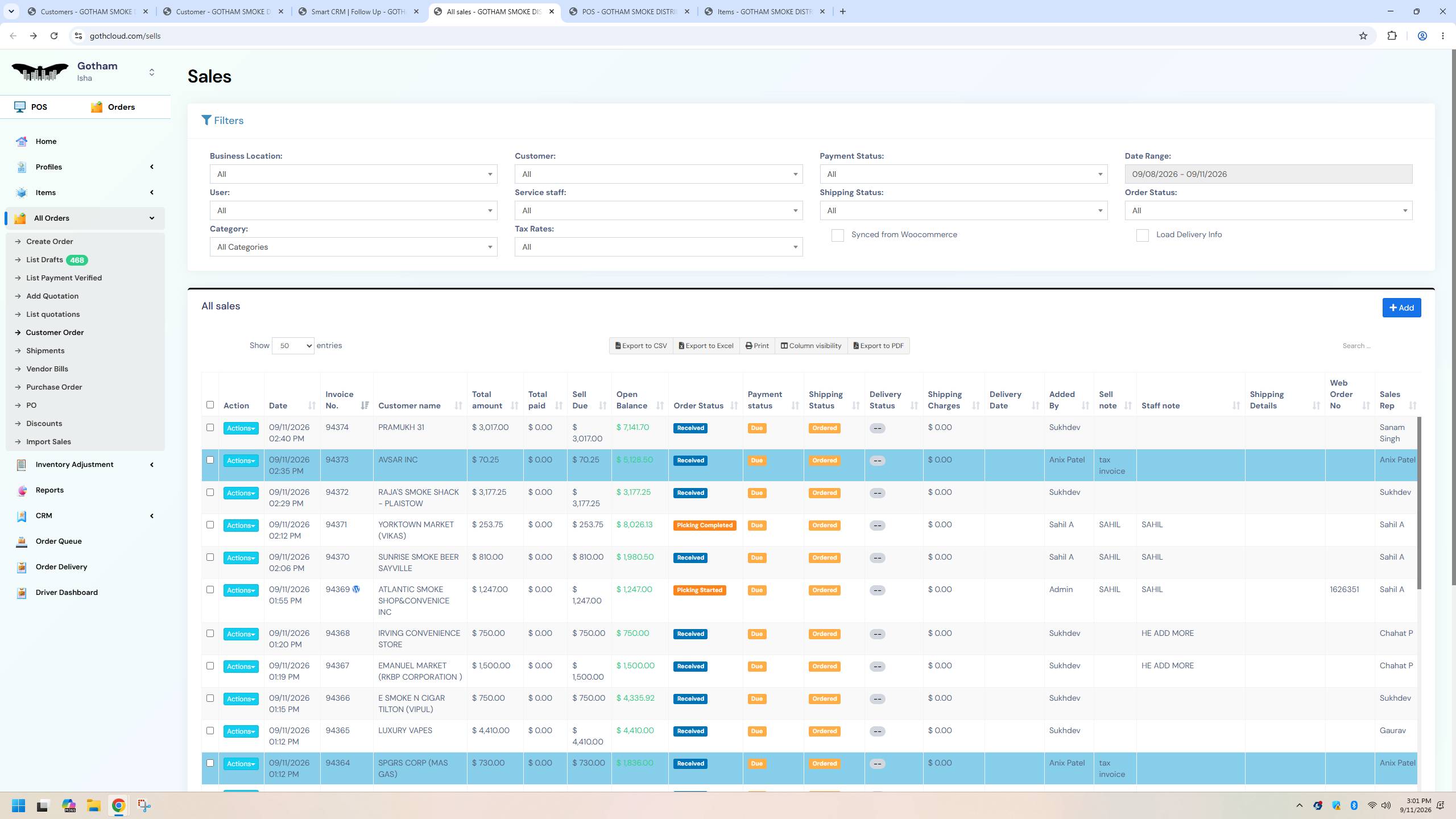Tick the Load Delivery Info checkbox
The image size is (1456, 819).
tap(1142, 235)
